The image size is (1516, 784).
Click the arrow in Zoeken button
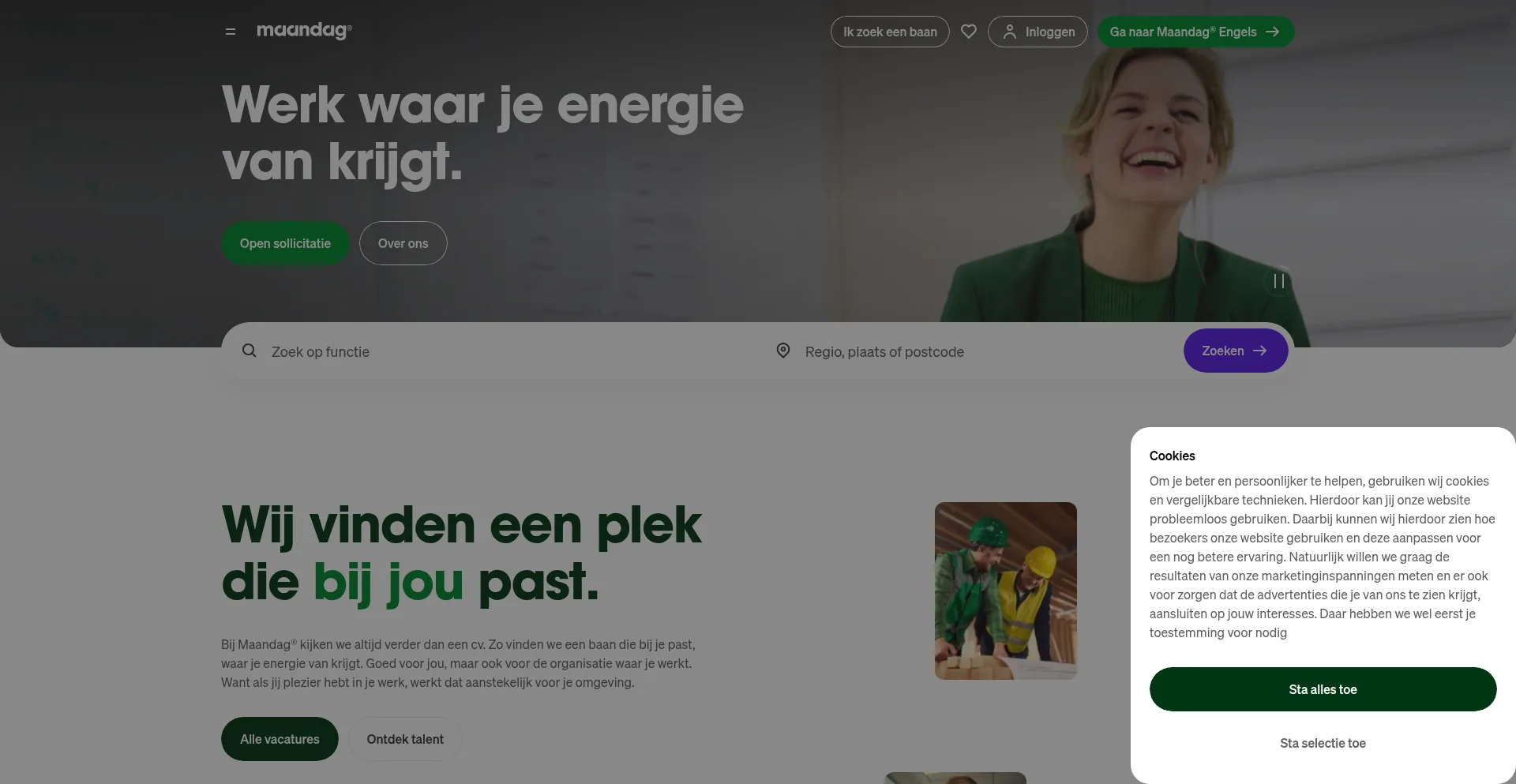pyautogui.click(x=1260, y=351)
